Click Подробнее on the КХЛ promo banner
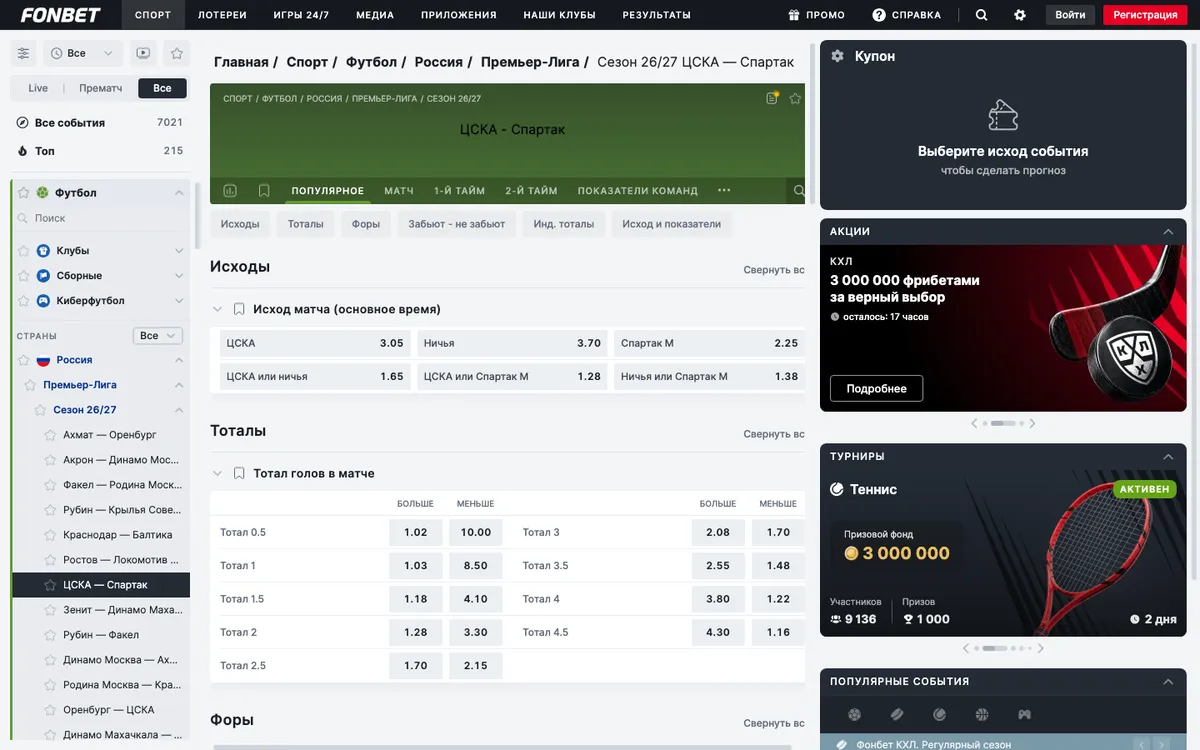Viewport: 1200px width, 750px height. (876, 388)
